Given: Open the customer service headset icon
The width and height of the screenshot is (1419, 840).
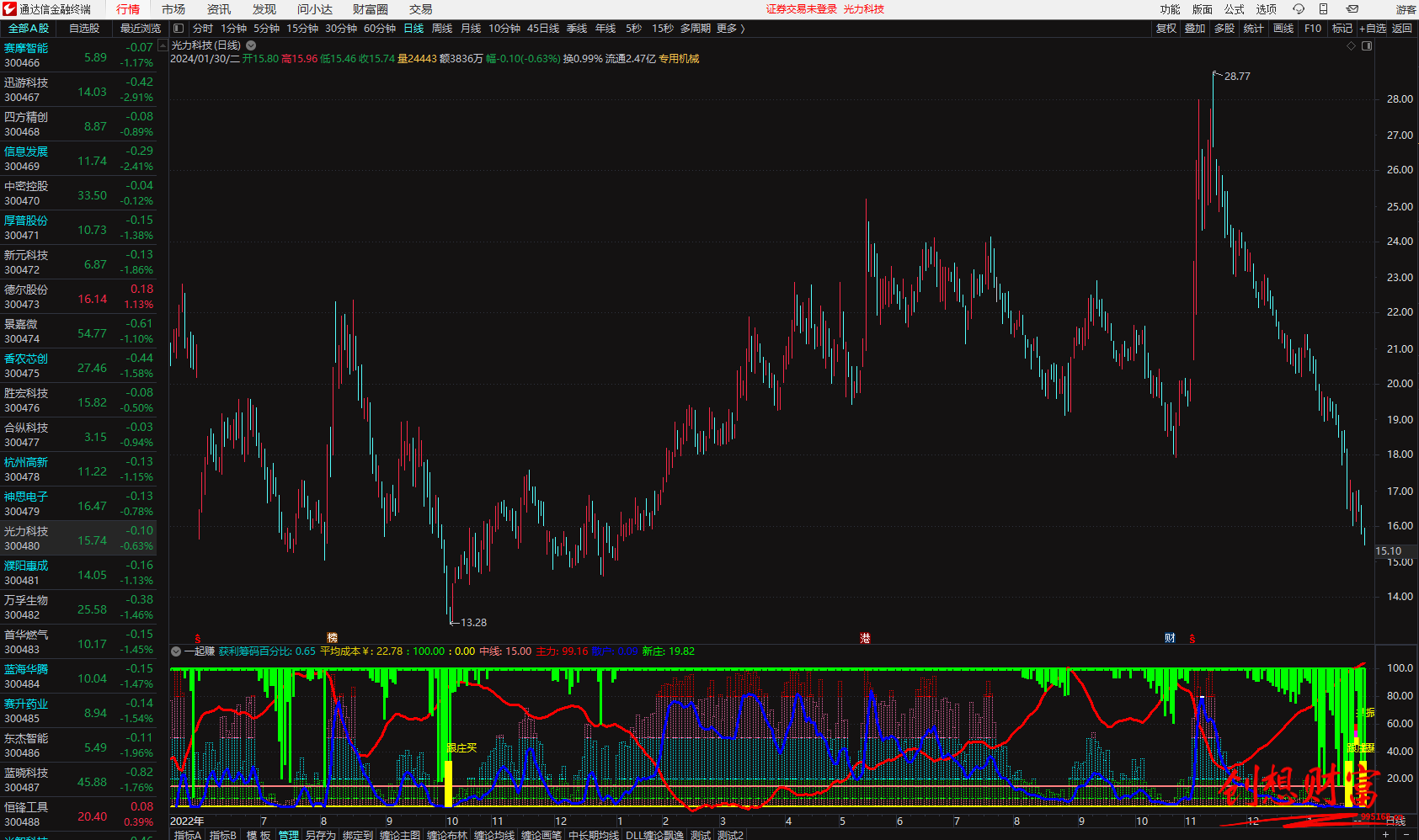Looking at the screenshot, I should coord(1299,9).
